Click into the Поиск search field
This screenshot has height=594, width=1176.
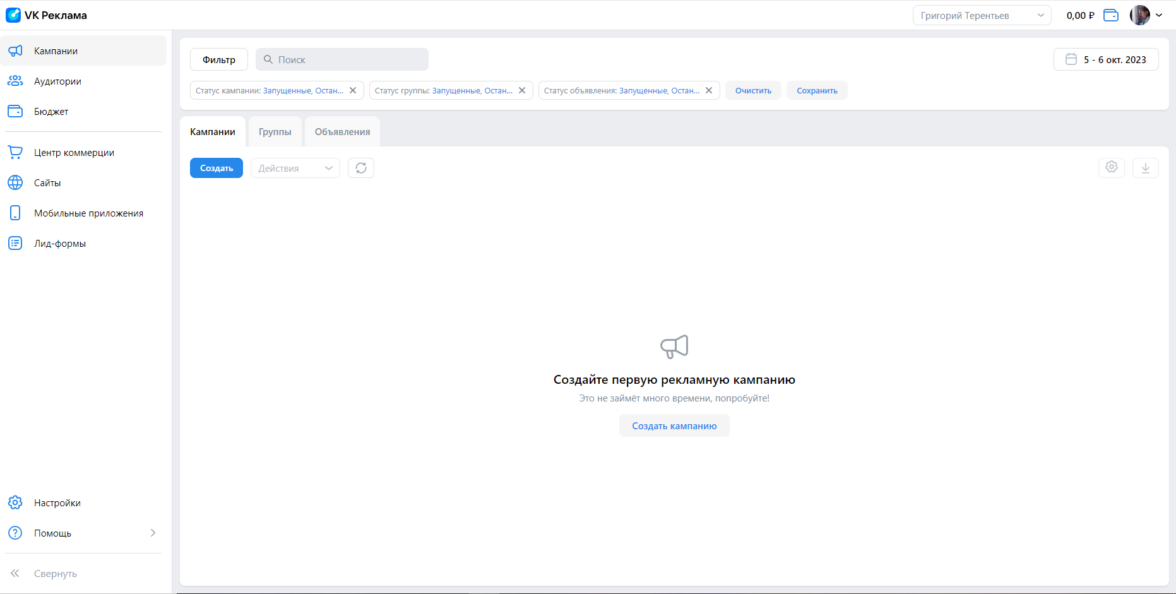coord(345,60)
